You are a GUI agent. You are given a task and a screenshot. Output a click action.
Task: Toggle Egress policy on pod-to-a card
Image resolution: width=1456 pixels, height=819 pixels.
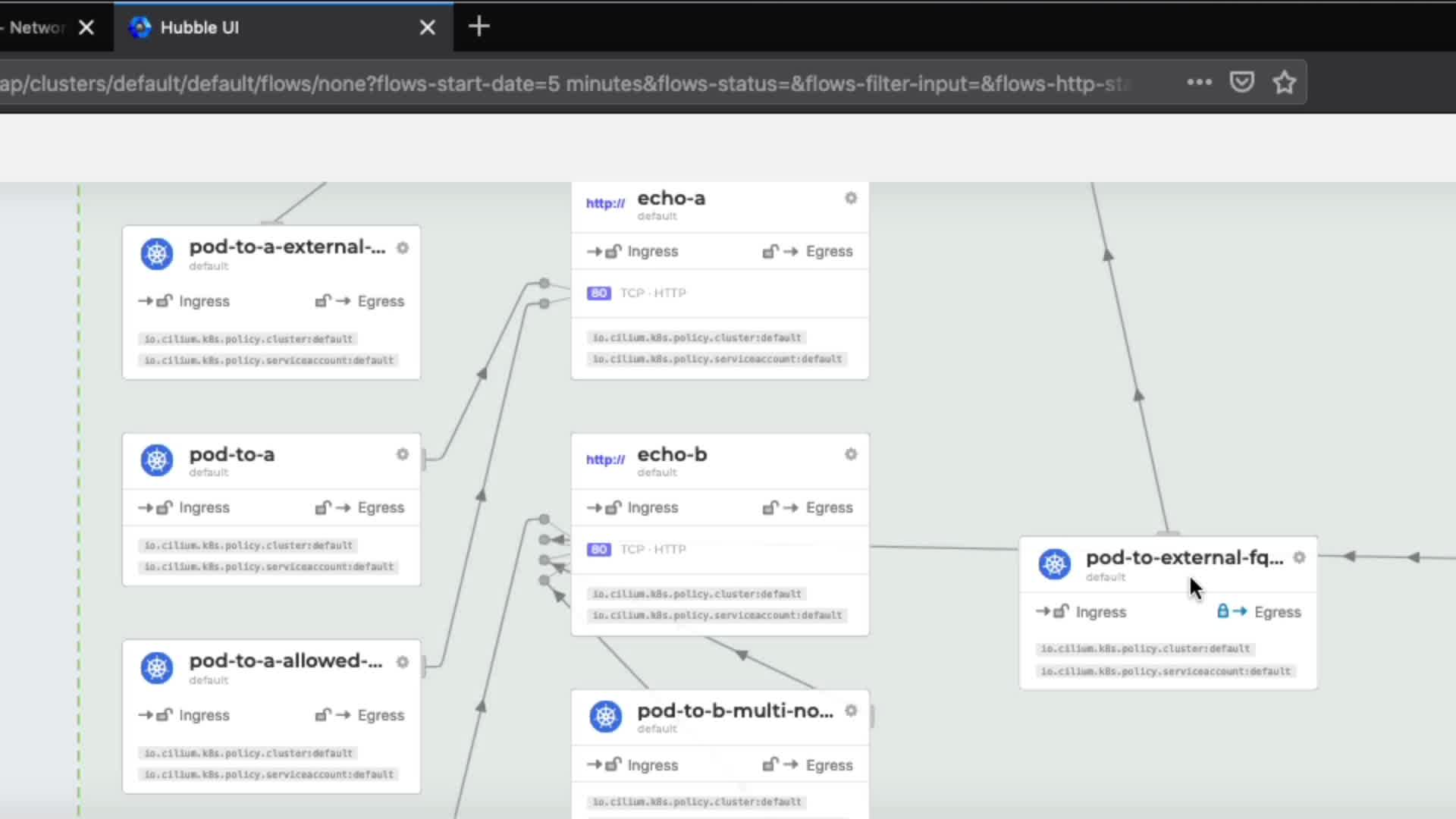coord(359,507)
